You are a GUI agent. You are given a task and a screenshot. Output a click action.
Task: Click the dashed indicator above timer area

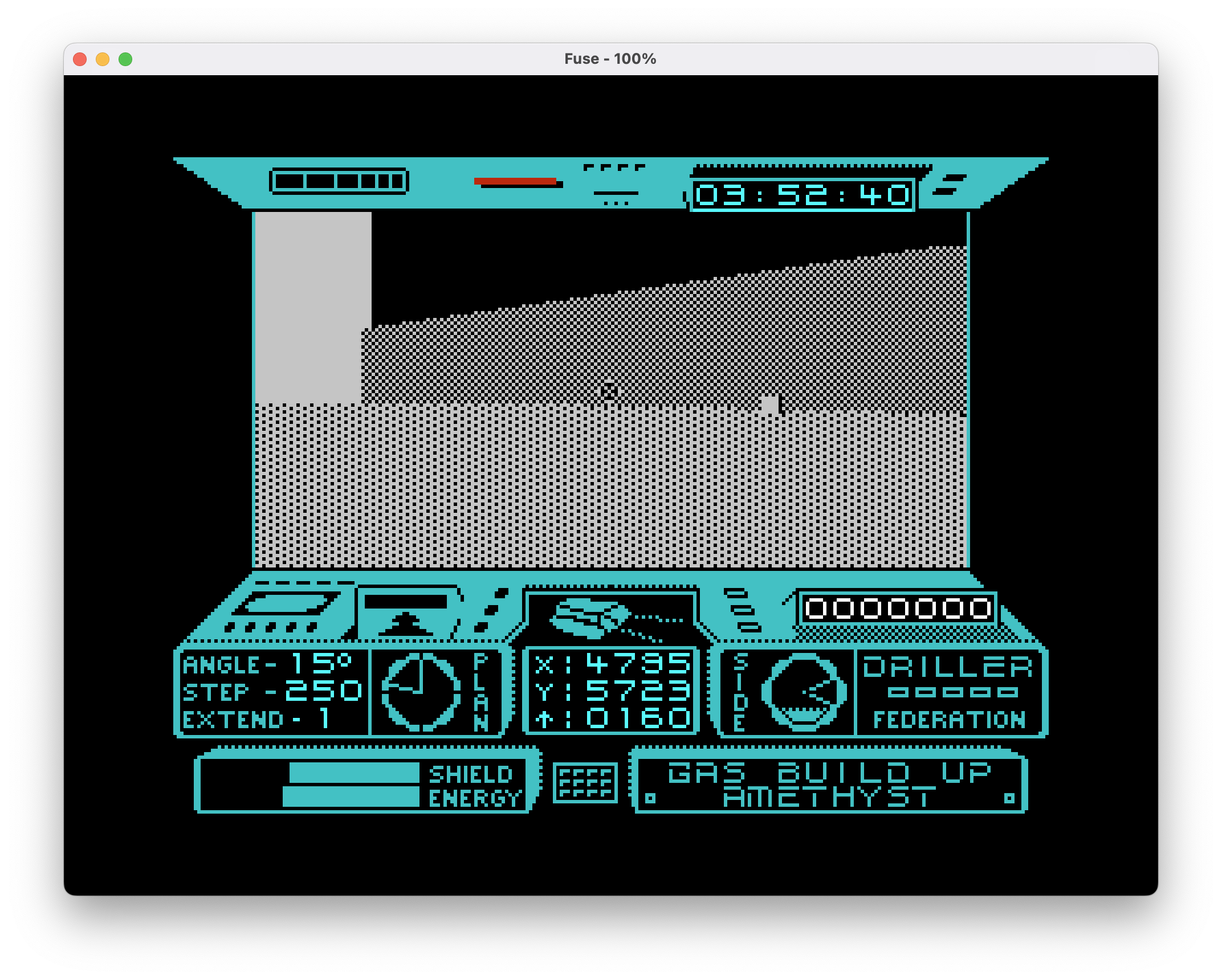click(x=614, y=168)
